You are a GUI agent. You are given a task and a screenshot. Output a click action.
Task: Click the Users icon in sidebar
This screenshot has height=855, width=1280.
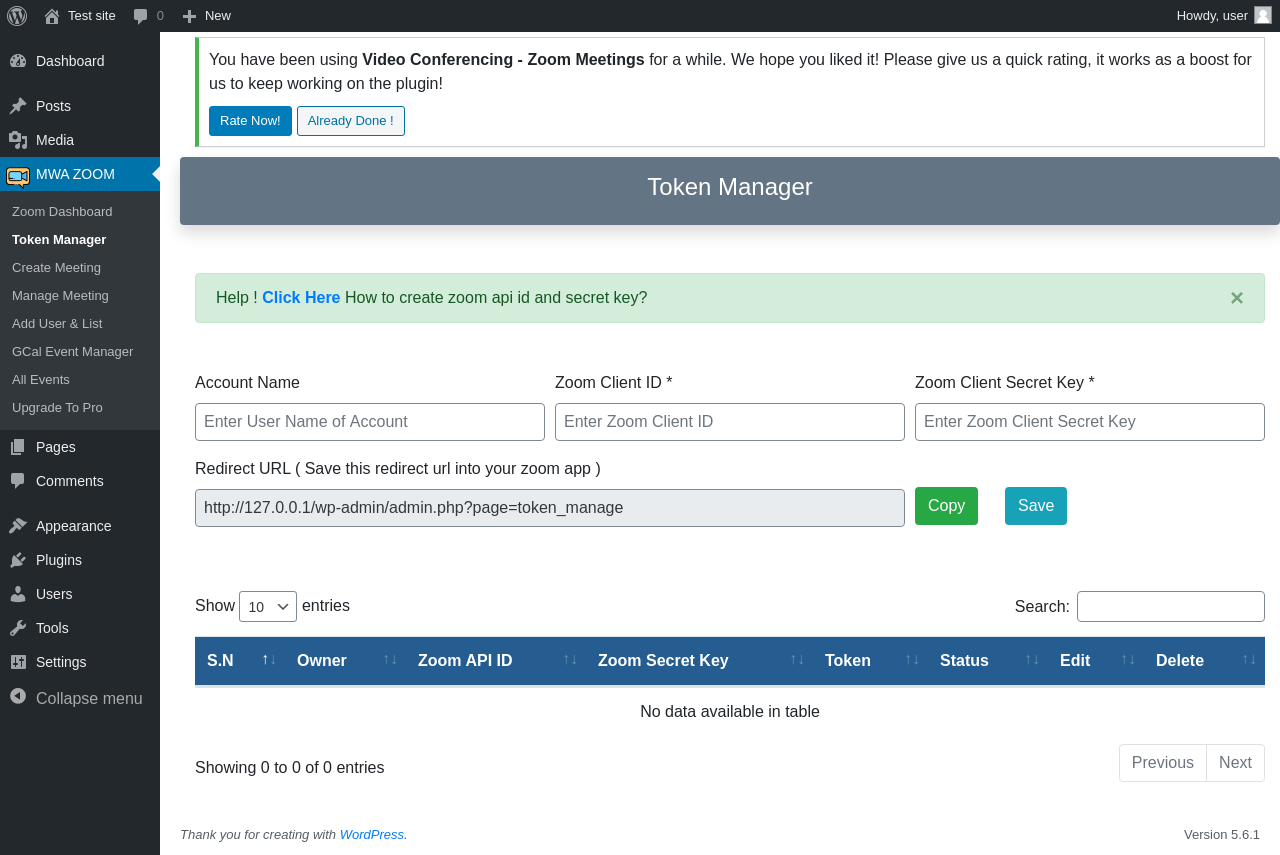click(18, 594)
